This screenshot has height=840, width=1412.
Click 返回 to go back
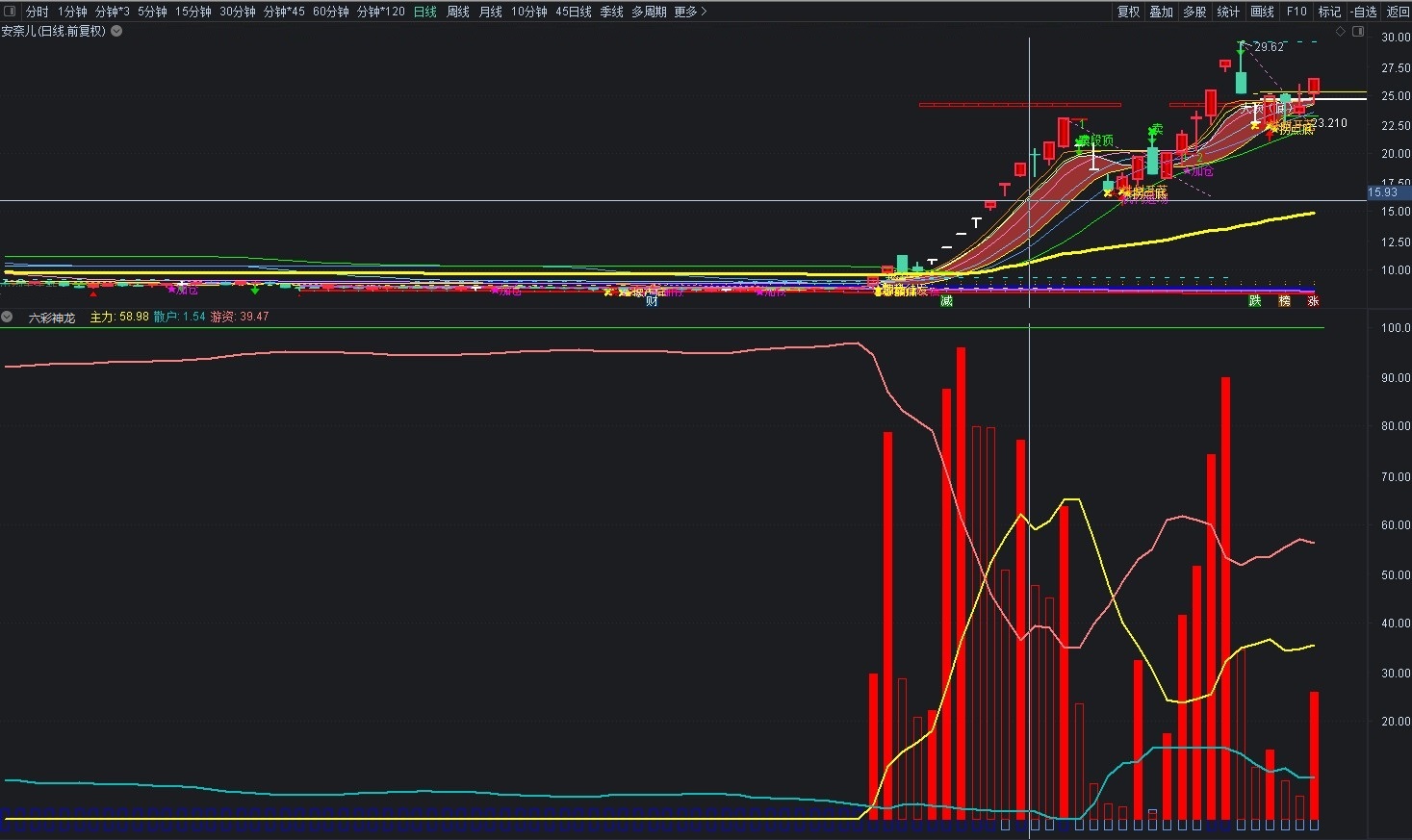(x=1398, y=12)
